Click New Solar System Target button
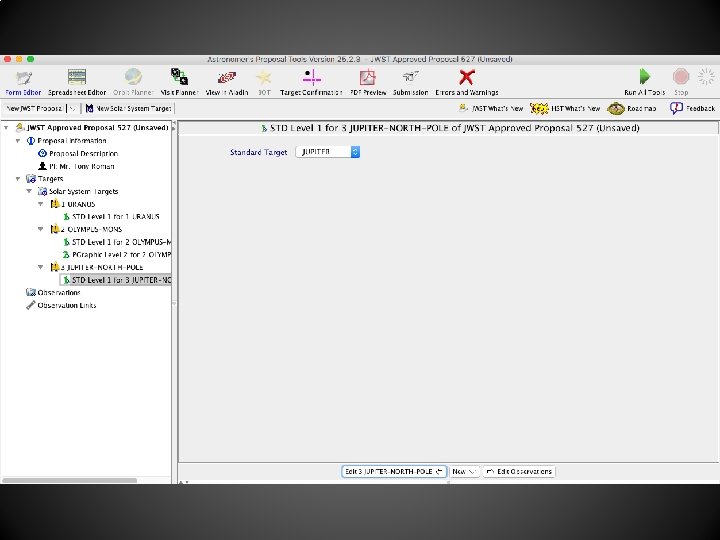 tap(128, 108)
